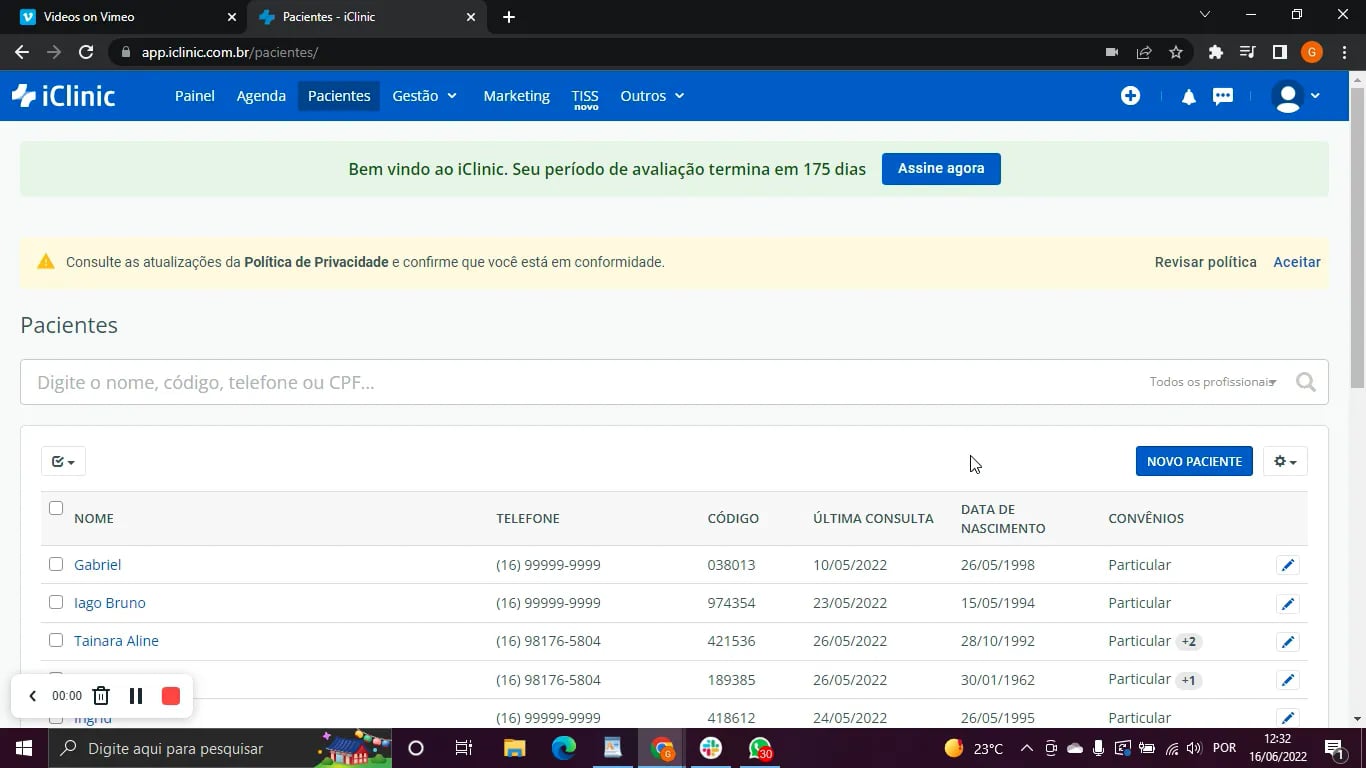Open the quick add plus icon
1366x768 pixels.
pos(1130,96)
